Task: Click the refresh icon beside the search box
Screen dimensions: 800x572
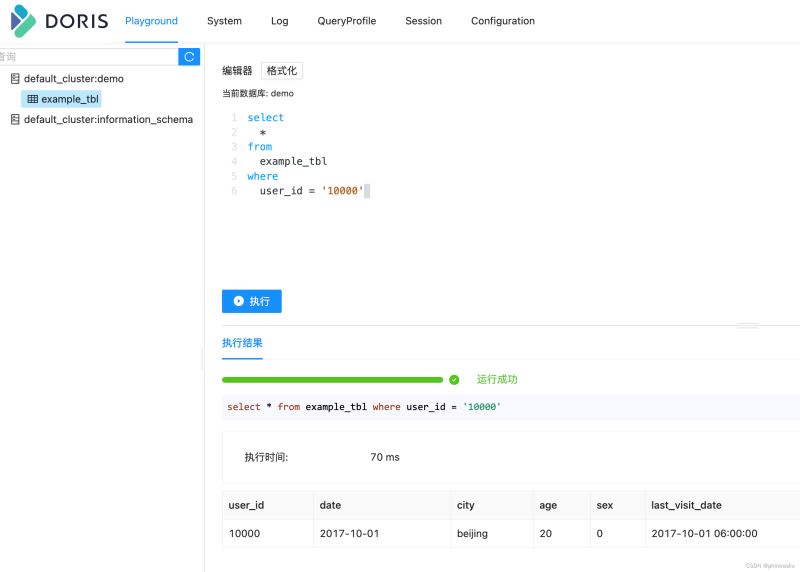Action: point(189,57)
